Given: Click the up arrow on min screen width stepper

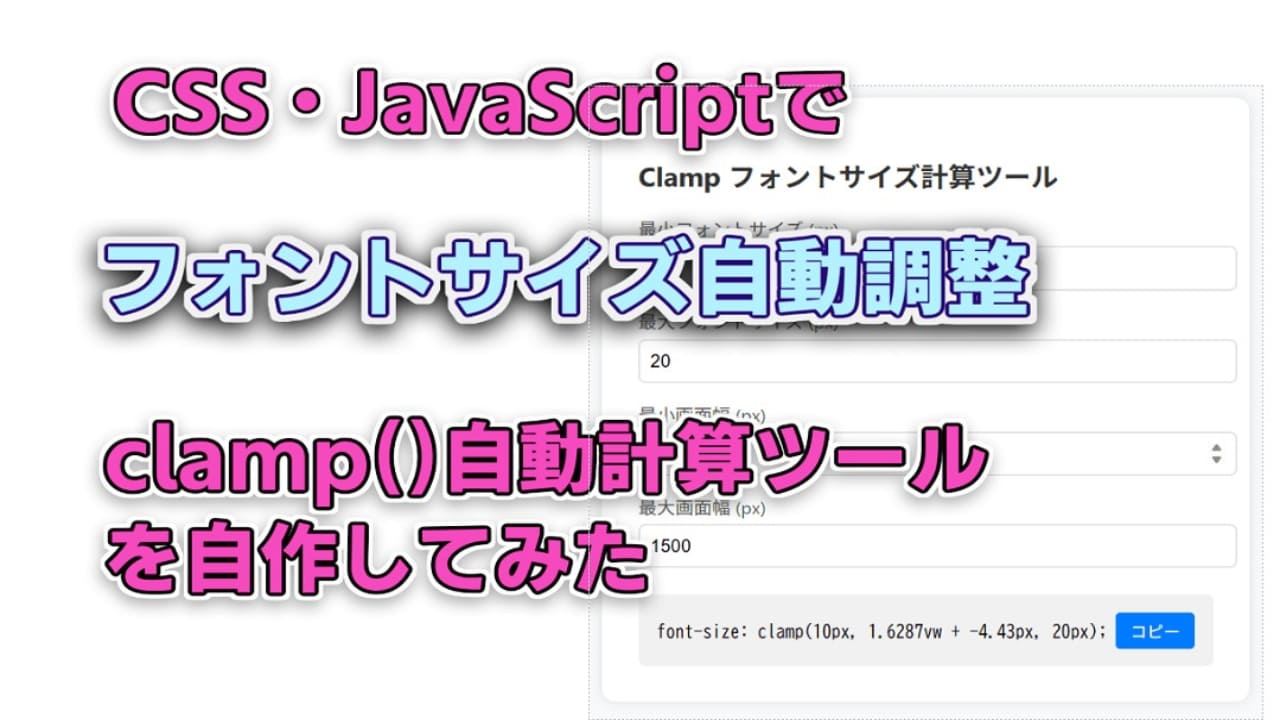Looking at the screenshot, I should [1216, 448].
